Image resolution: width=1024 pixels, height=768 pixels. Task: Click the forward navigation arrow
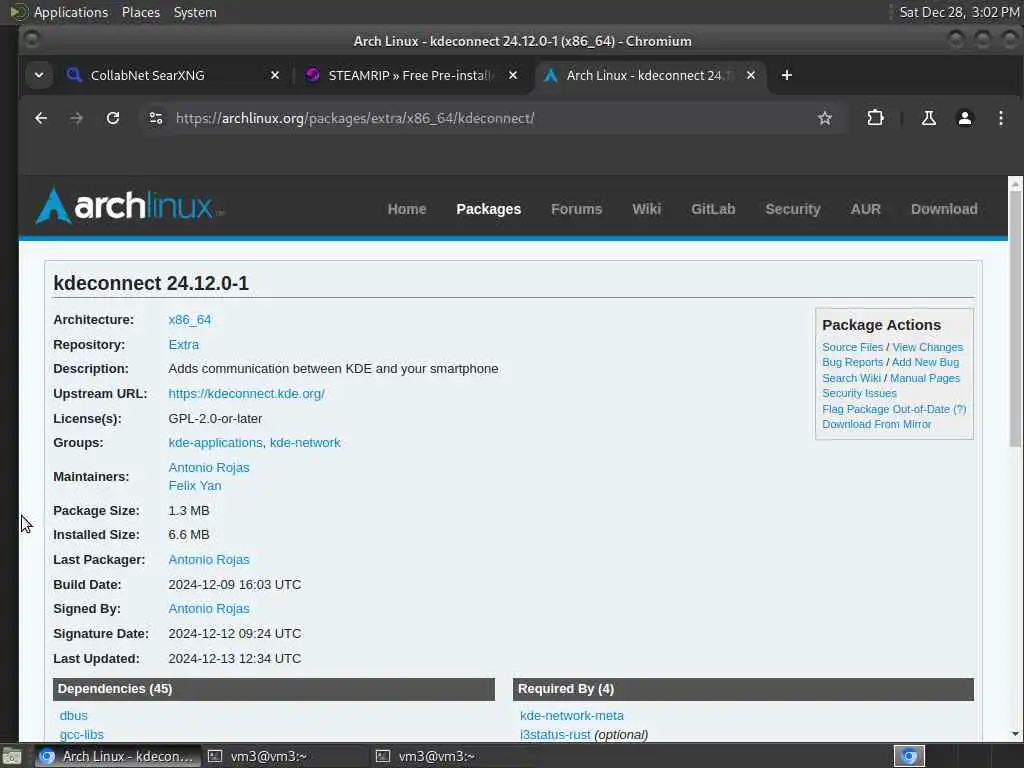tap(76, 118)
